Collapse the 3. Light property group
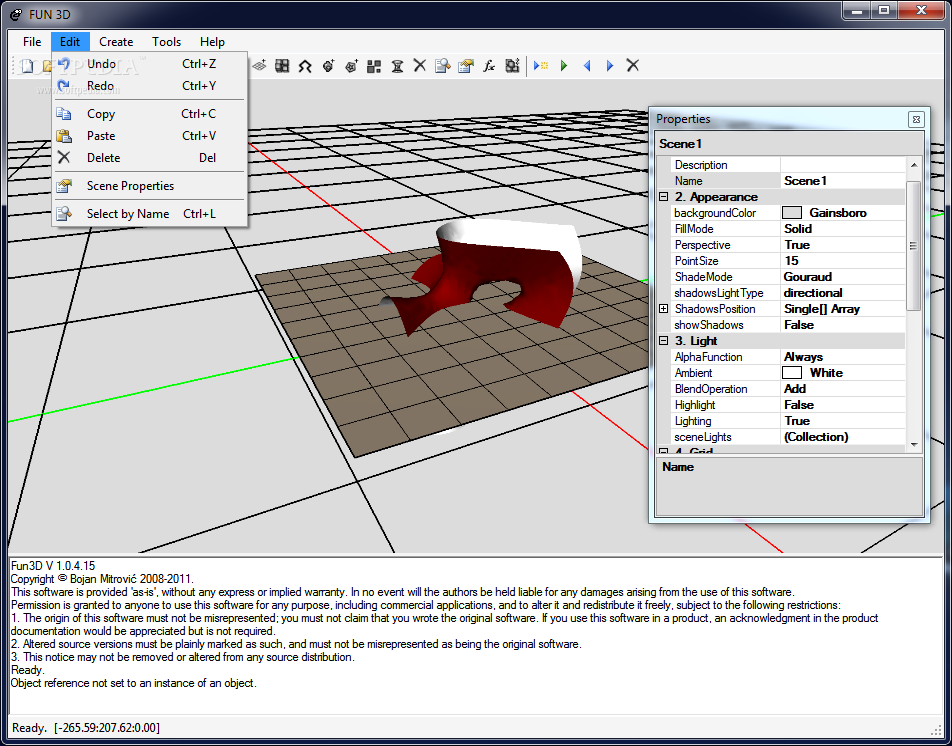Image resolution: width=952 pixels, height=746 pixels. point(664,341)
